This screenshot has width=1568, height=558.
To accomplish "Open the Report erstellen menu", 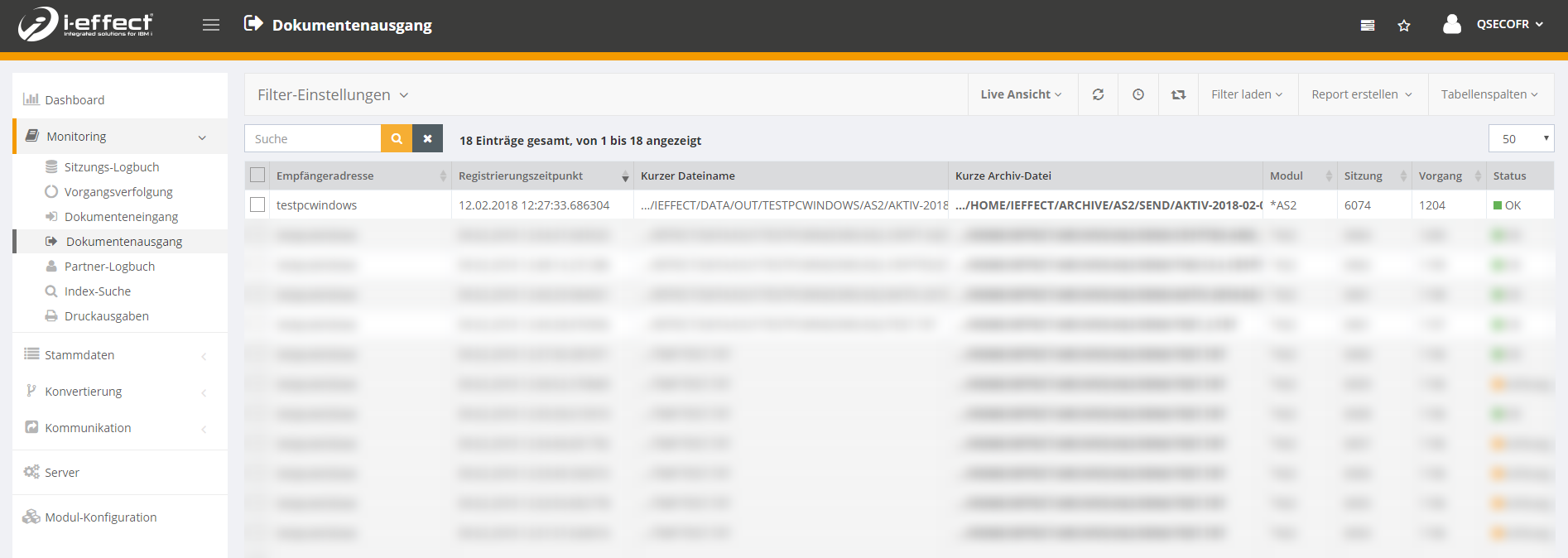I will pyautogui.click(x=1361, y=94).
